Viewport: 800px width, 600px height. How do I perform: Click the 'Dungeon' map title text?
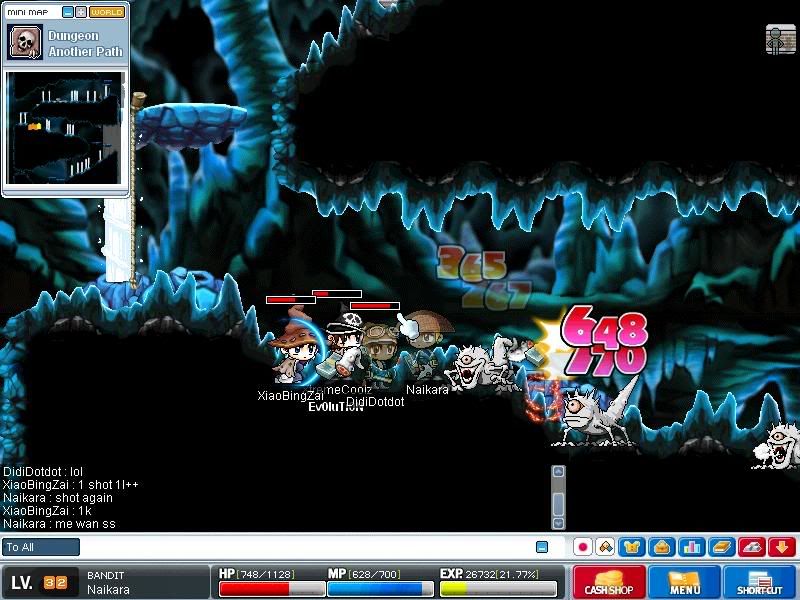pyautogui.click(x=73, y=36)
